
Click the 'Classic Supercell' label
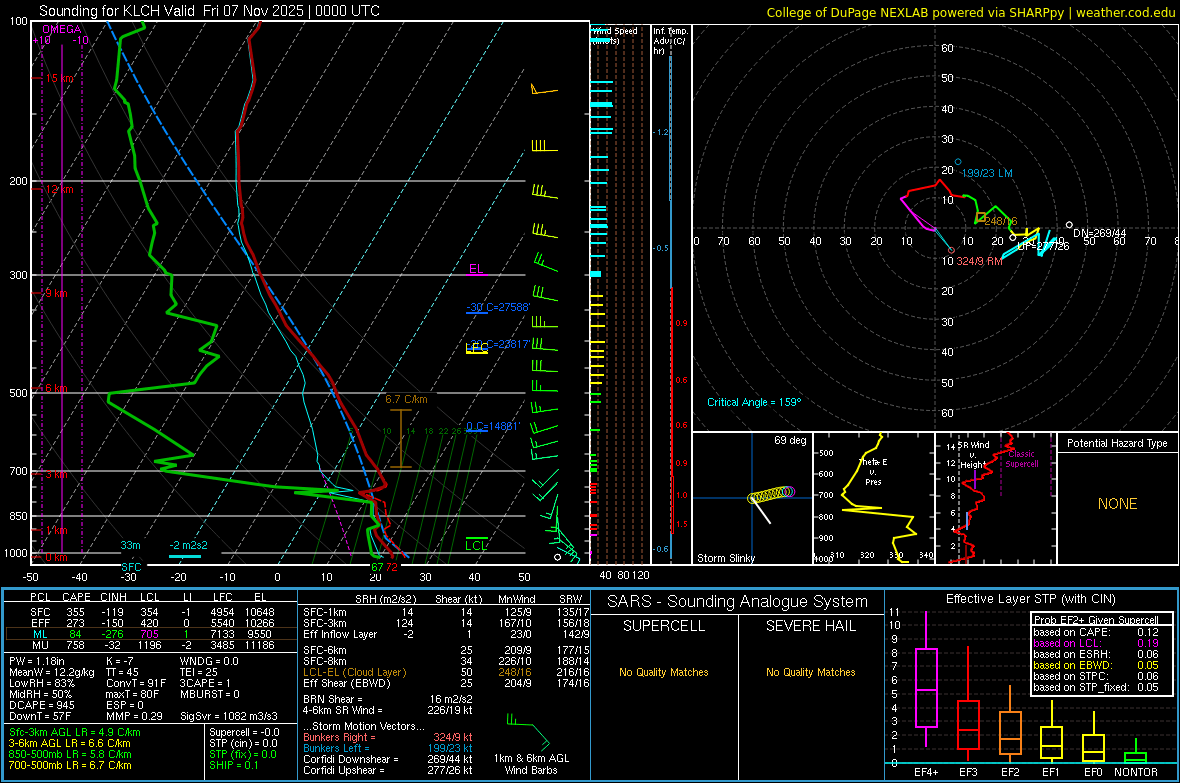pyautogui.click(x=1022, y=459)
